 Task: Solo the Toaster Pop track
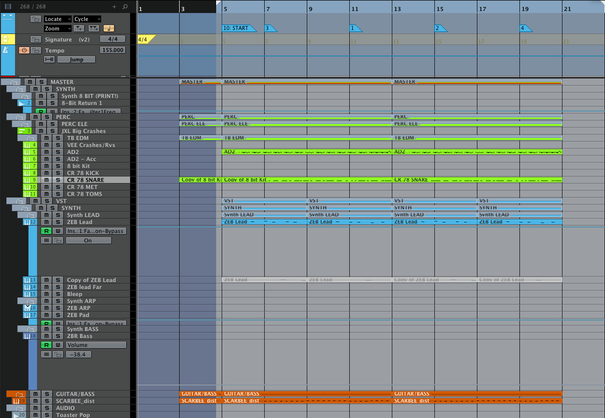tap(46, 415)
